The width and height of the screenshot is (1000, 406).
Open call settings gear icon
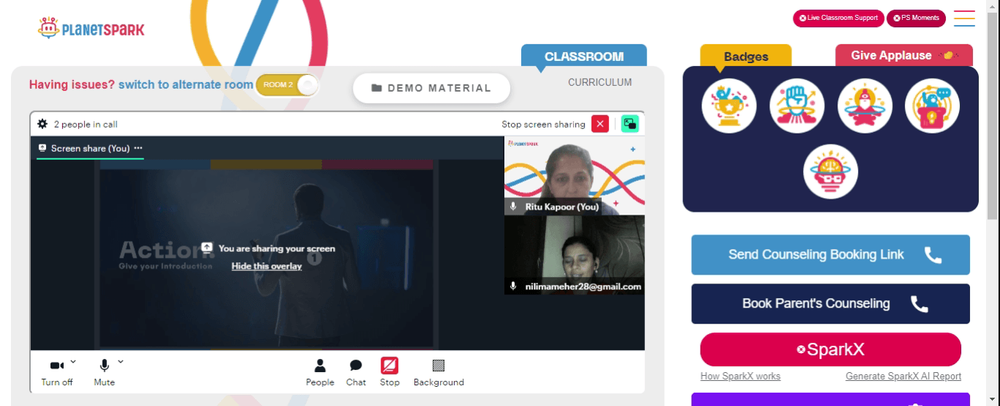point(43,124)
